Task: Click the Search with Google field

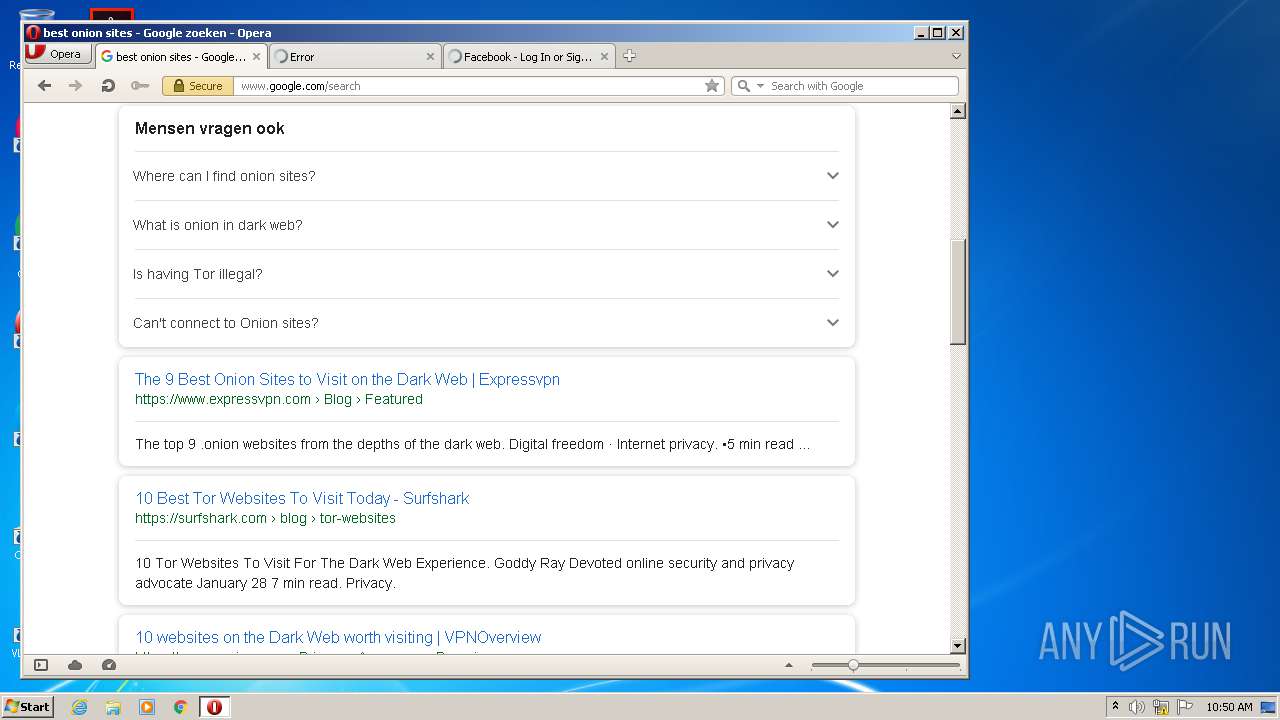Action: (862, 86)
